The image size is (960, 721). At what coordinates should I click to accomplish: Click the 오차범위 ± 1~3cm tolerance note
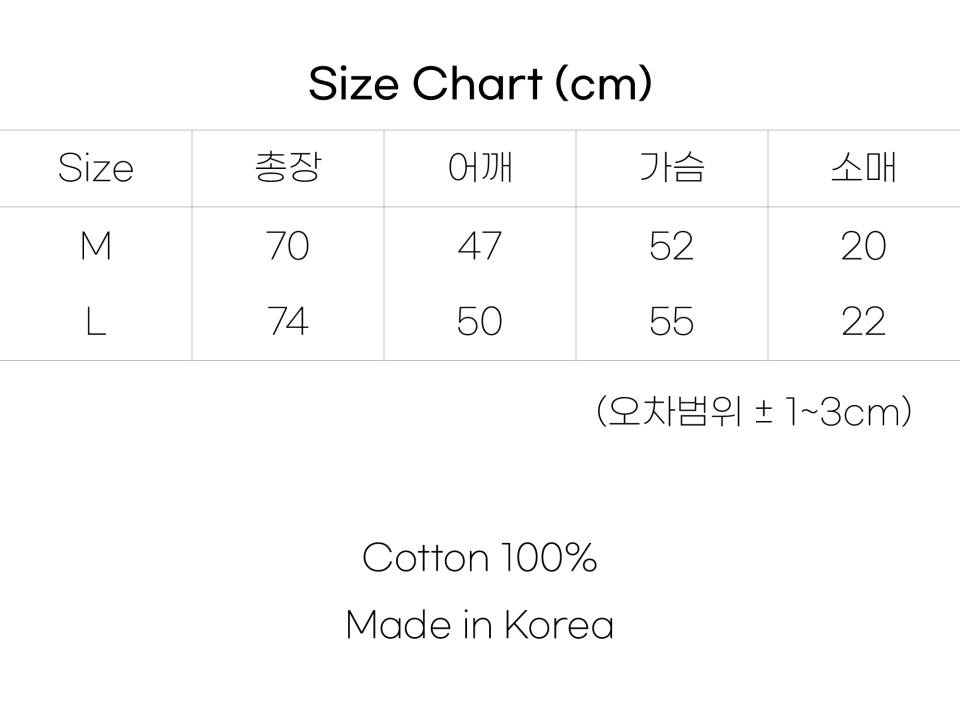click(754, 412)
